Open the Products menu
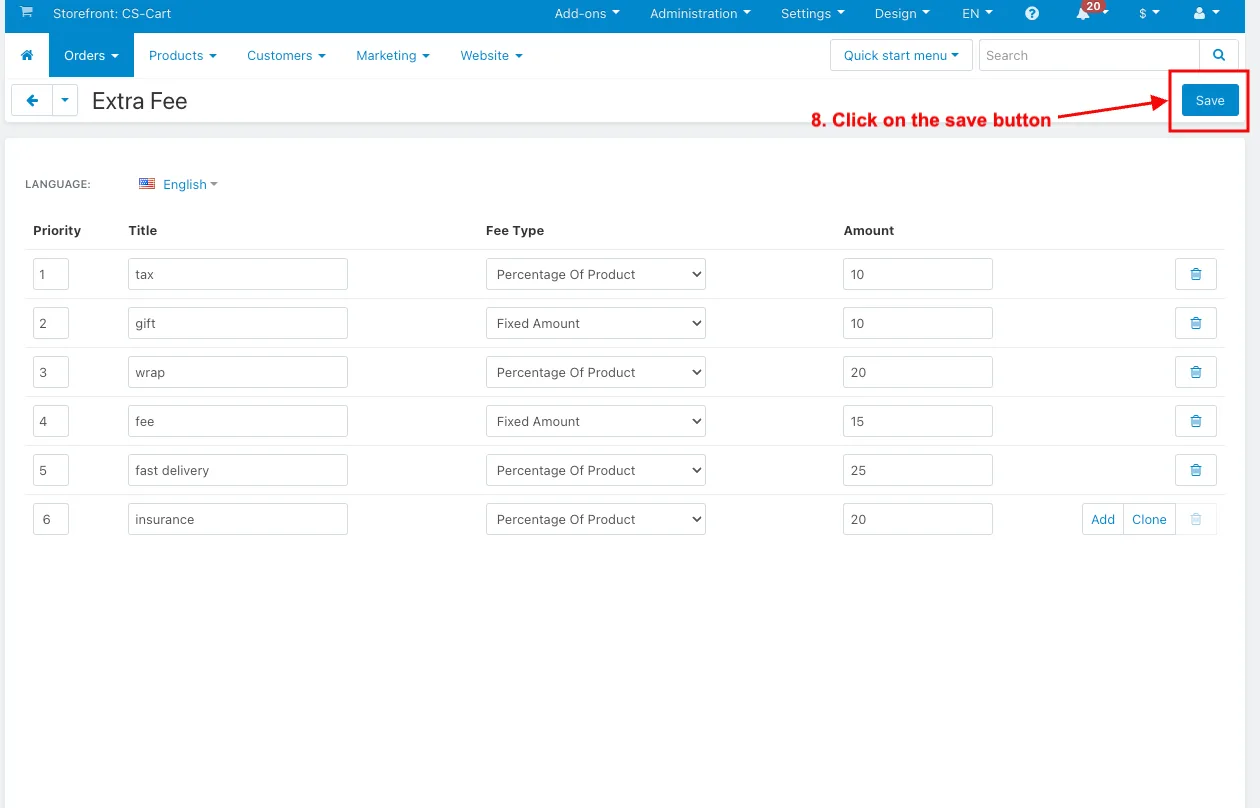This screenshot has width=1260, height=808. 183,55
